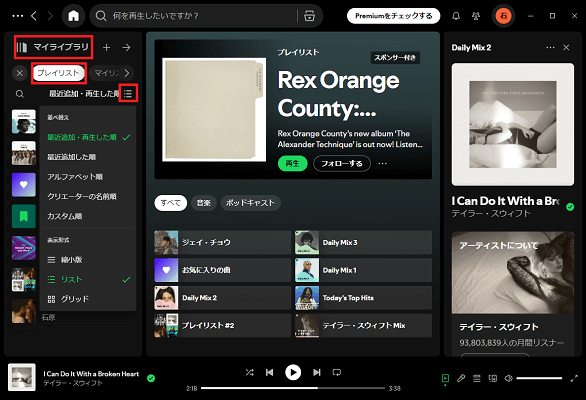Screen dimensions: 586x400
Task: Clear library filter with X button
Action: (20, 73)
